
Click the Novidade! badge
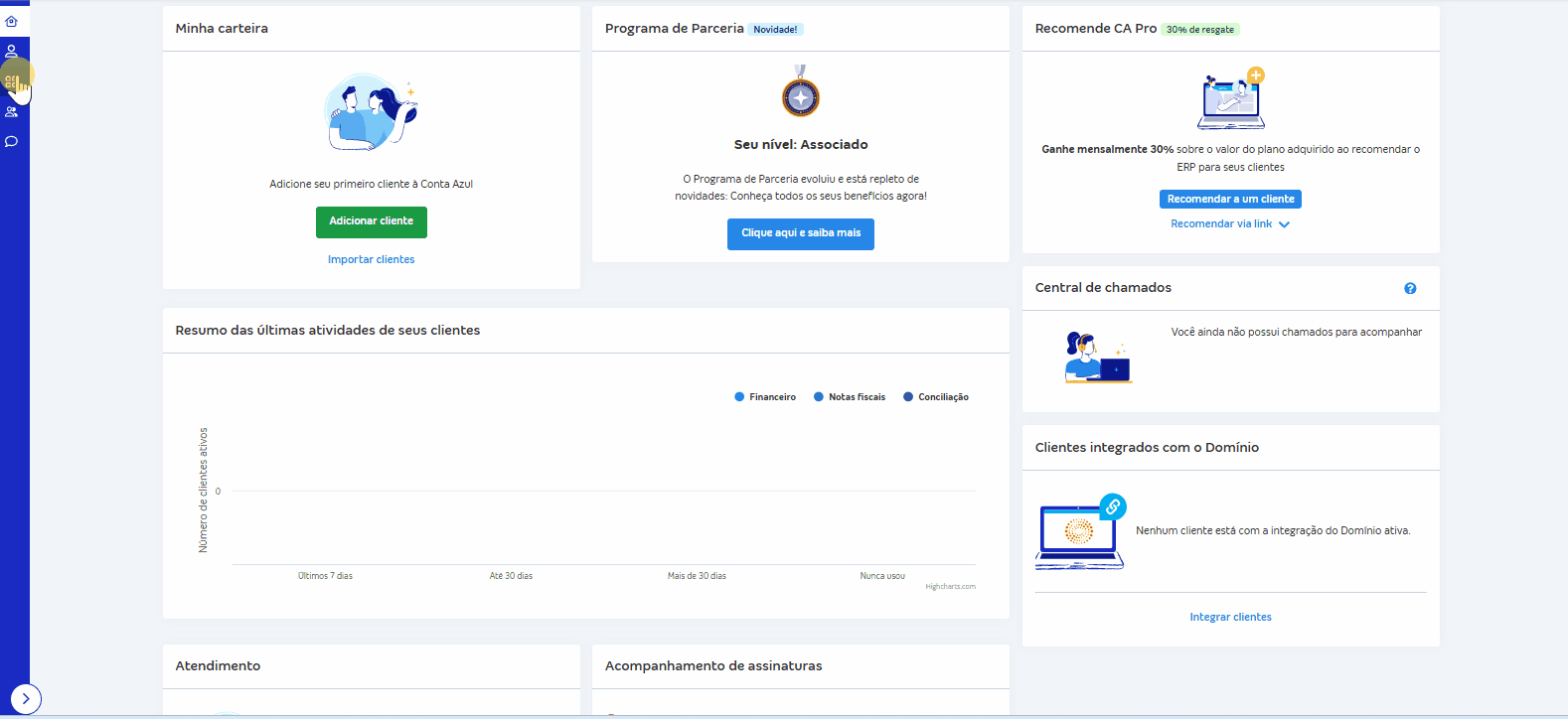(775, 30)
